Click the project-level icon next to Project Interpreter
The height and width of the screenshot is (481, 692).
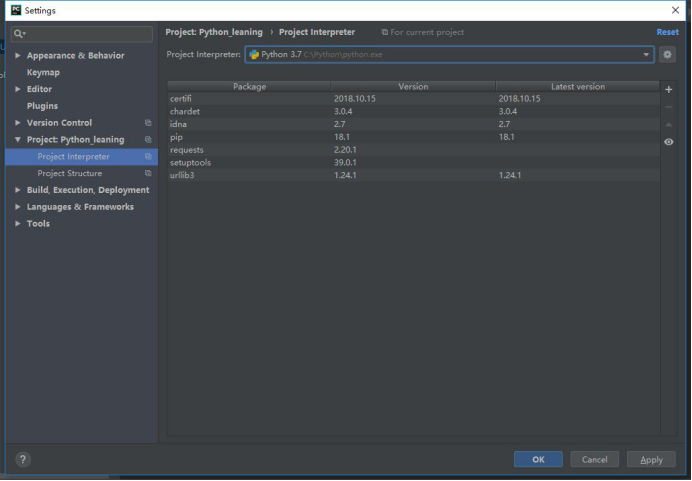click(x=148, y=156)
